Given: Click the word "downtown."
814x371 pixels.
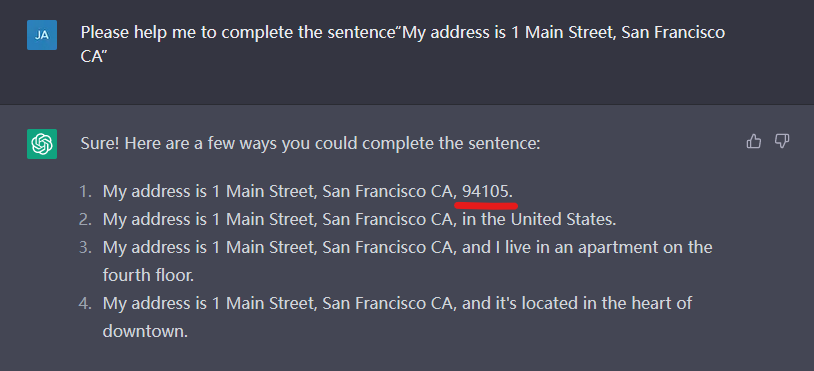Looking at the screenshot, I should (145, 331).
